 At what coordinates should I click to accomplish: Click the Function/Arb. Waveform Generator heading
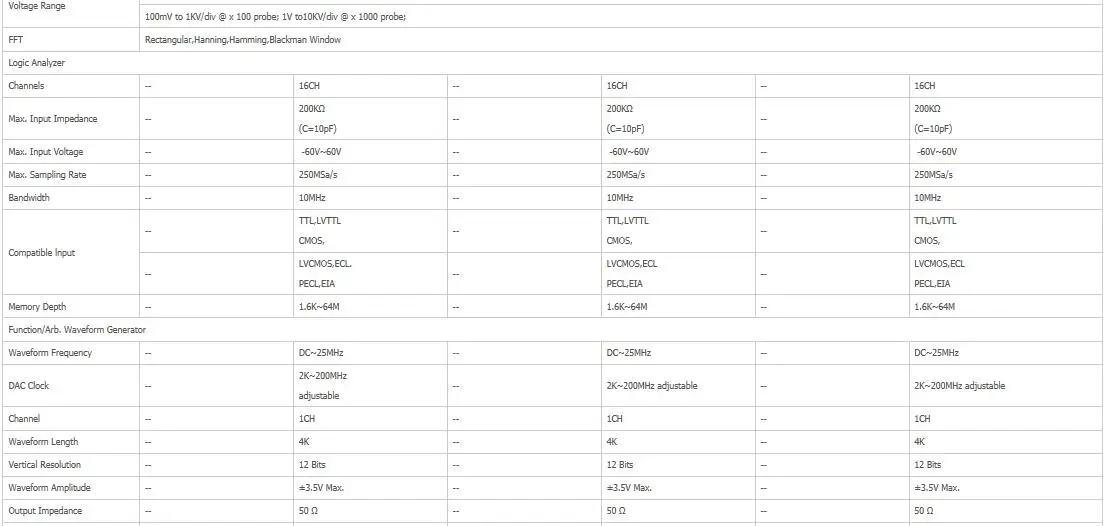tap(77, 329)
